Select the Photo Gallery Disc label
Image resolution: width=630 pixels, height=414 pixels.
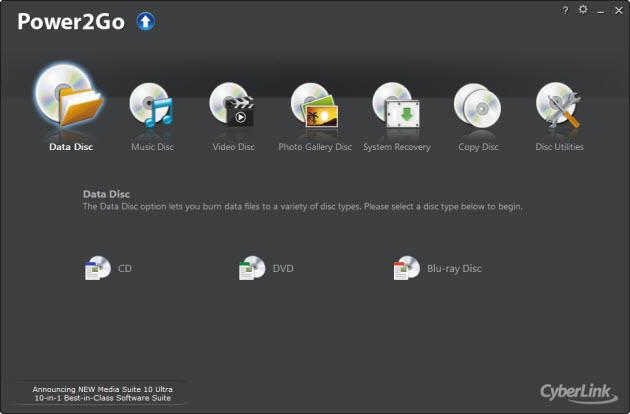click(315, 147)
